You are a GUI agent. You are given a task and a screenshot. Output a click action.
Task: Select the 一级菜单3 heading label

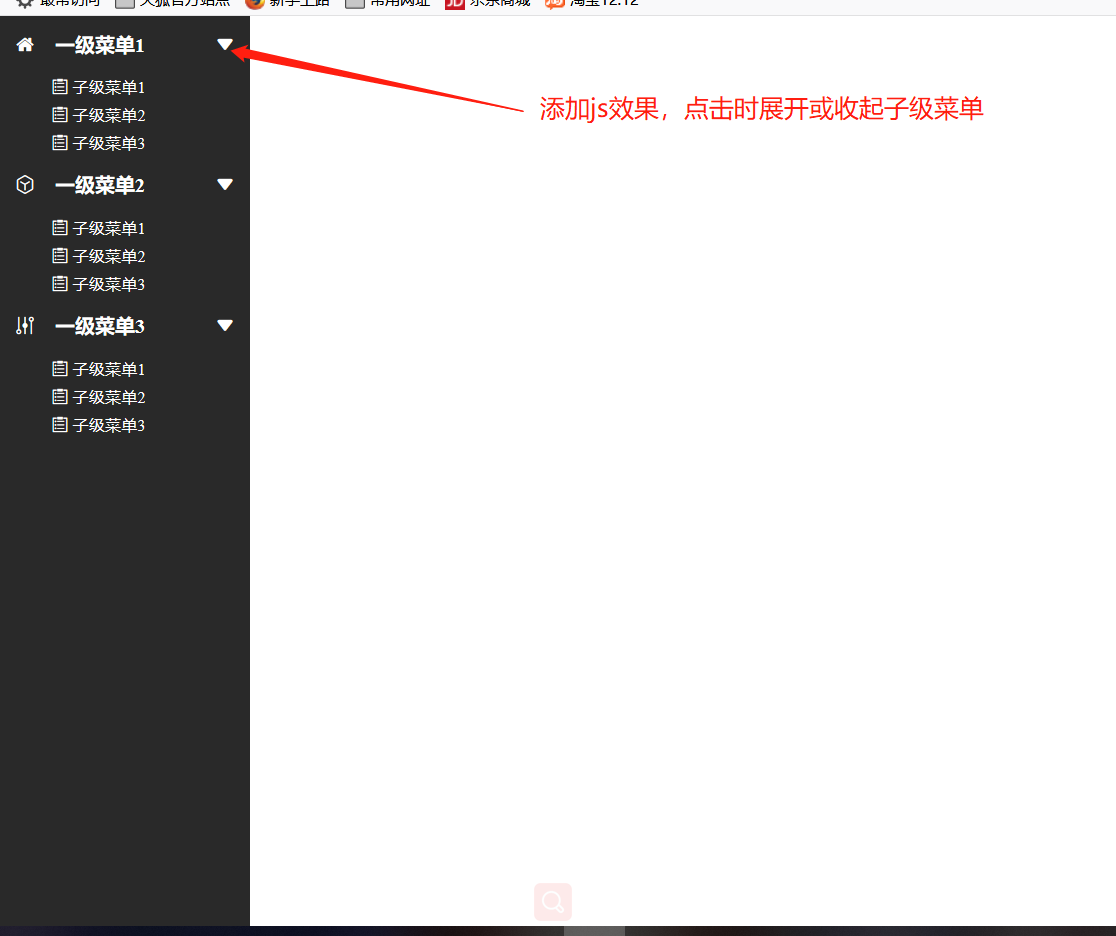click(x=100, y=326)
